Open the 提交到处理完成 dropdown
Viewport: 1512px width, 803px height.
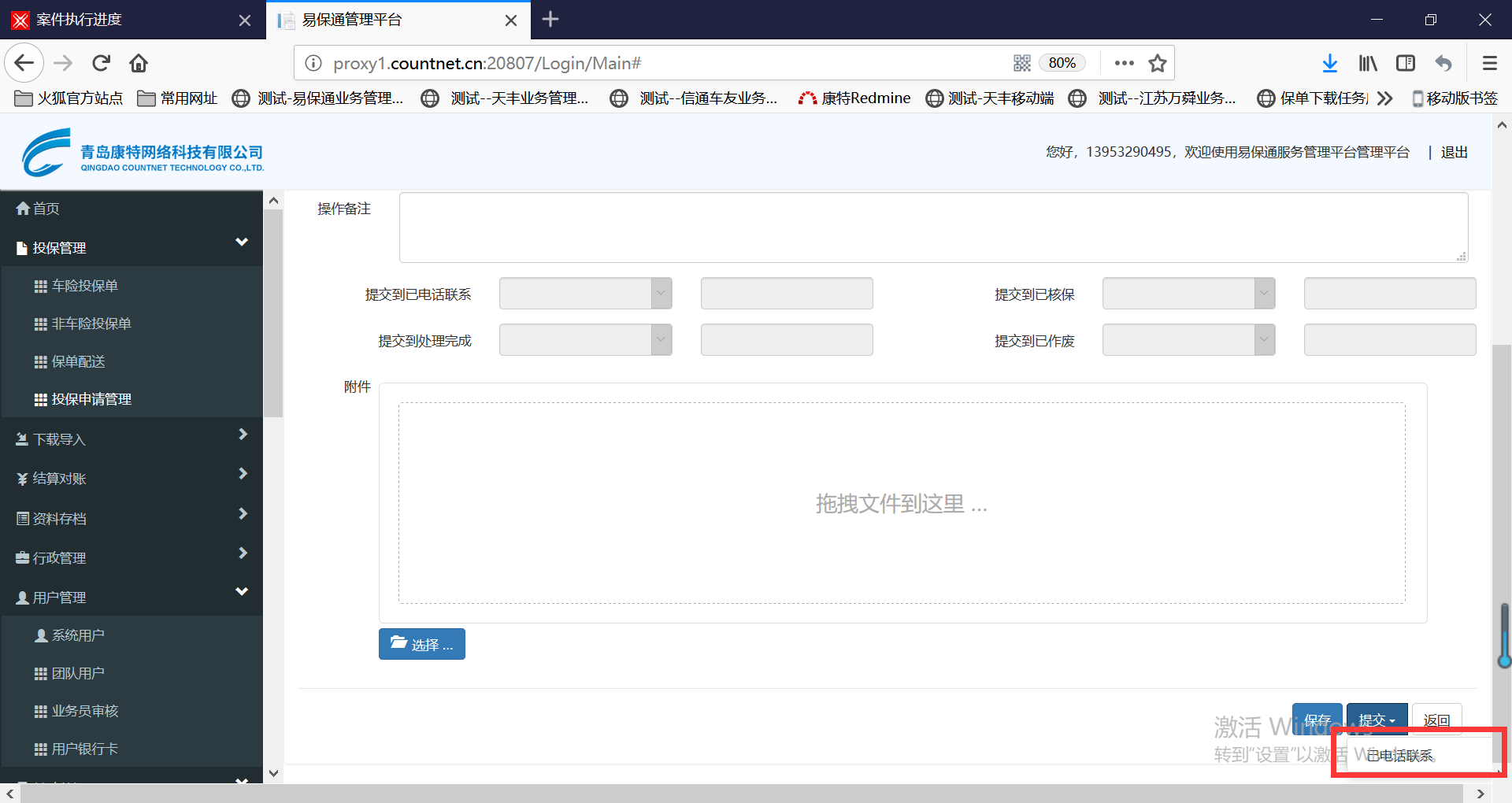[585, 340]
